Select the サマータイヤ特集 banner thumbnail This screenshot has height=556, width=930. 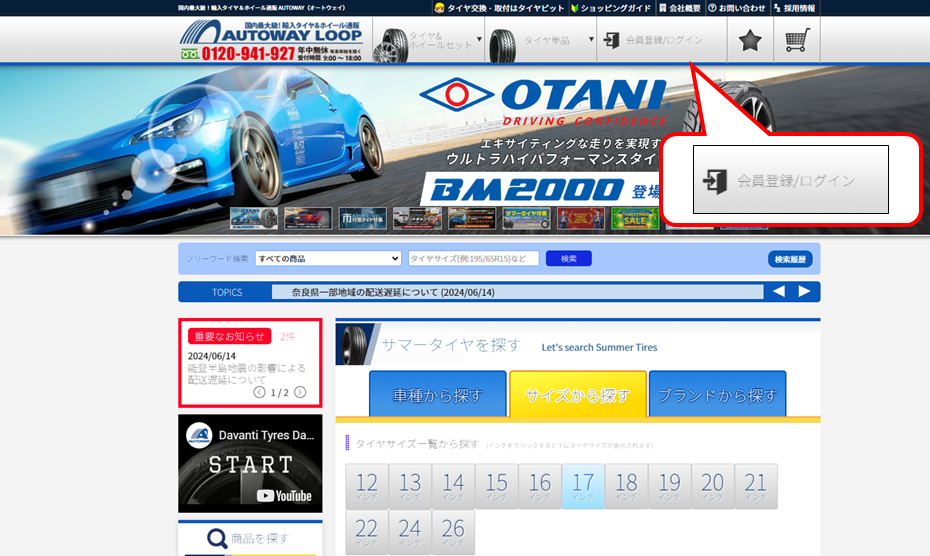[x=526, y=218]
